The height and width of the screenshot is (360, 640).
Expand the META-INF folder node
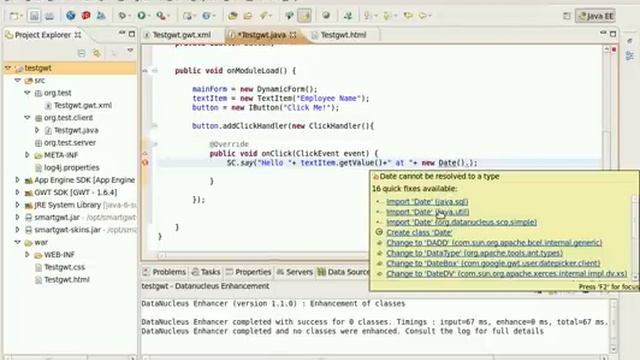click(27, 155)
